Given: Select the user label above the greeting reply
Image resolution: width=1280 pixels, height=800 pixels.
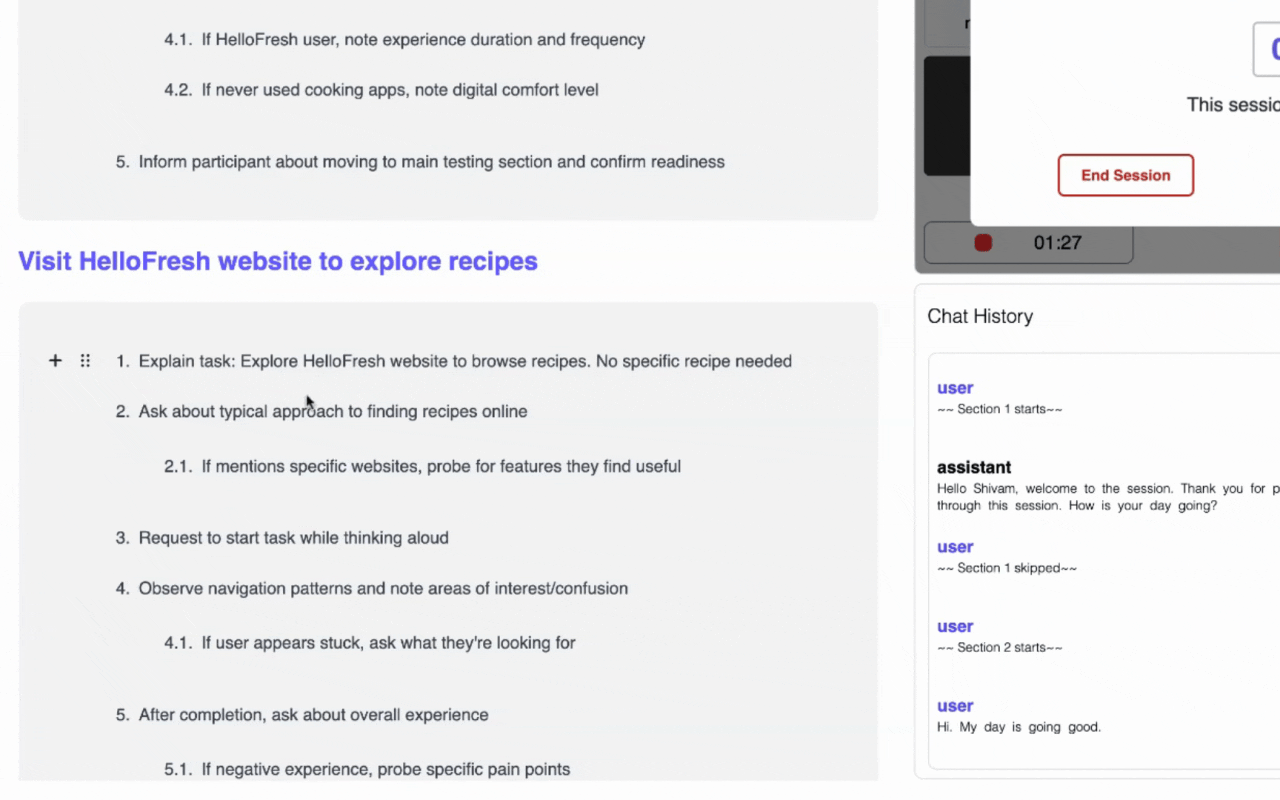Looking at the screenshot, I should tap(955, 706).
